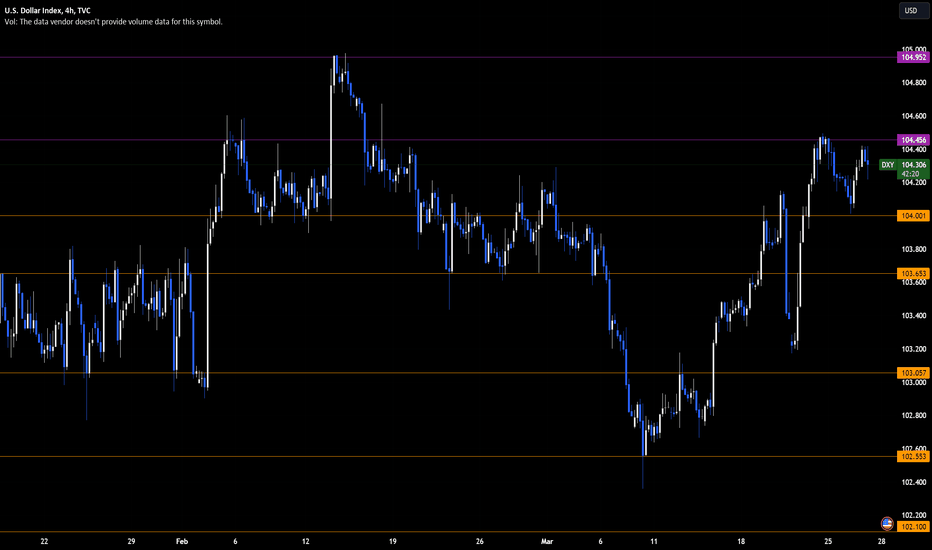Click the U.S. Dollar Index chart title
This screenshot has height=550, width=932.
pyautogui.click(x=48, y=11)
